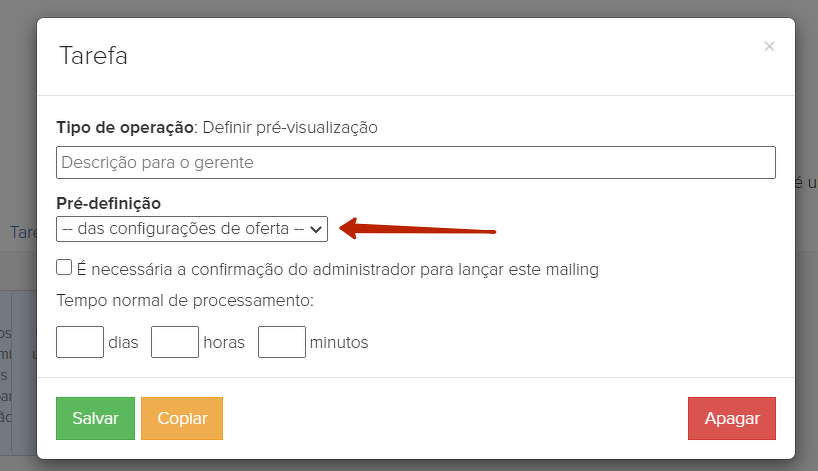Click the 'Descrição para o gerente' field
The width and height of the screenshot is (818, 471).
click(416, 162)
